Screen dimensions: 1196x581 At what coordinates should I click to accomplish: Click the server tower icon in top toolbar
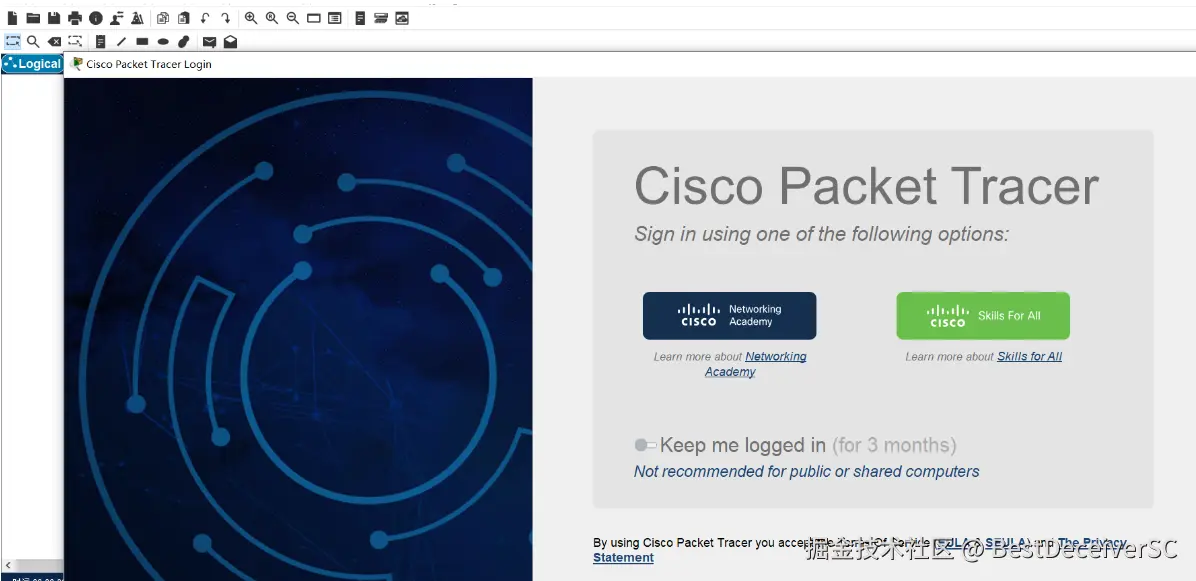click(x=360, y=18)
